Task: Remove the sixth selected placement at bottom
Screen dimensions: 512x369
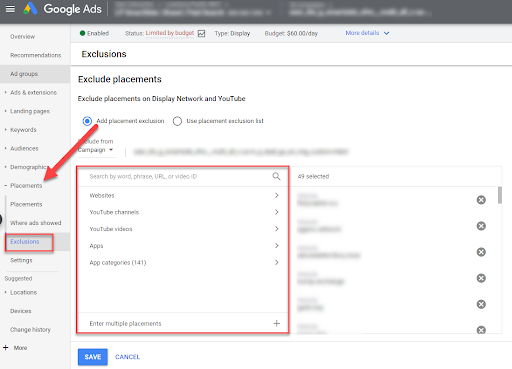Action: click(481, 330)
